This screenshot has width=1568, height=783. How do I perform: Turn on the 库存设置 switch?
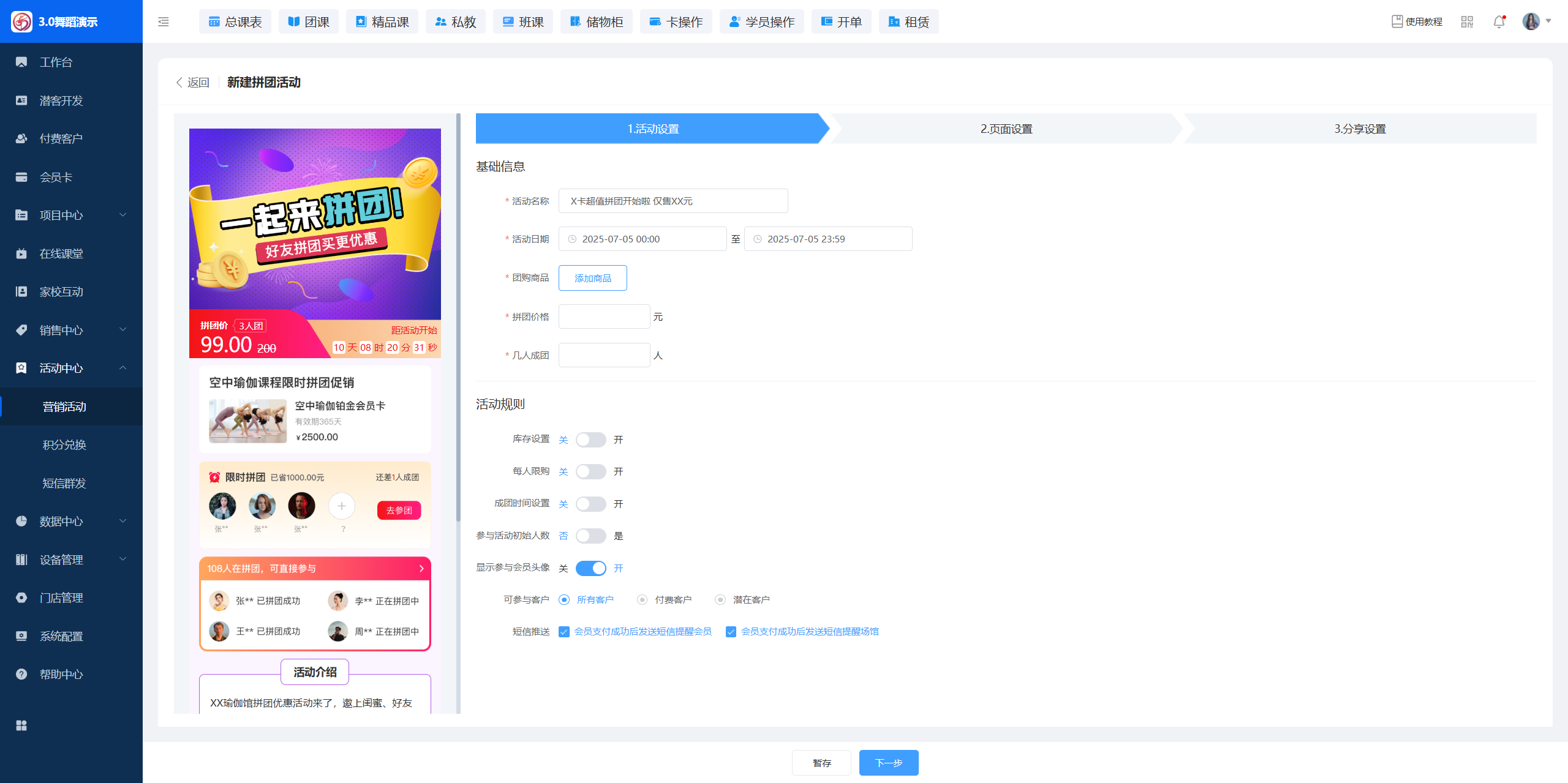(x=590, y=440)
